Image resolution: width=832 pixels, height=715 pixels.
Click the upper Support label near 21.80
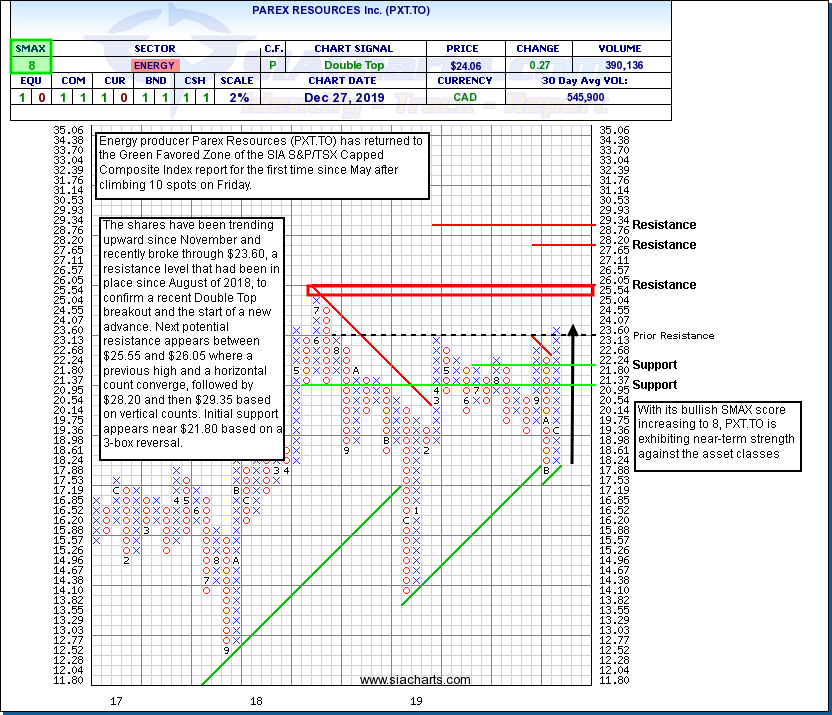click(654, 365)
